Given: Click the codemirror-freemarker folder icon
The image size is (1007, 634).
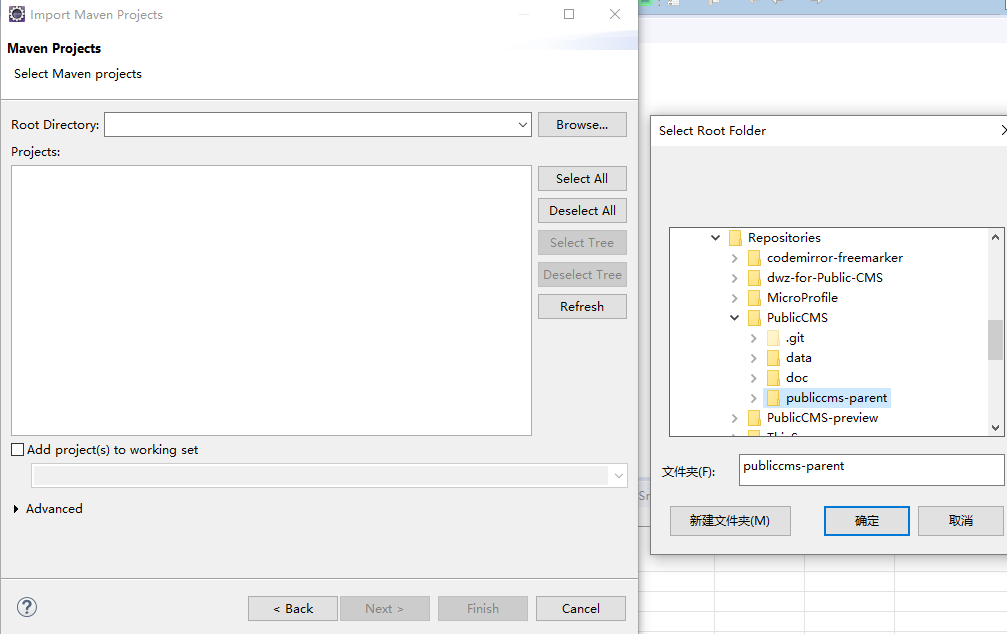Looking at the screenshot, I should pos(754,258).
